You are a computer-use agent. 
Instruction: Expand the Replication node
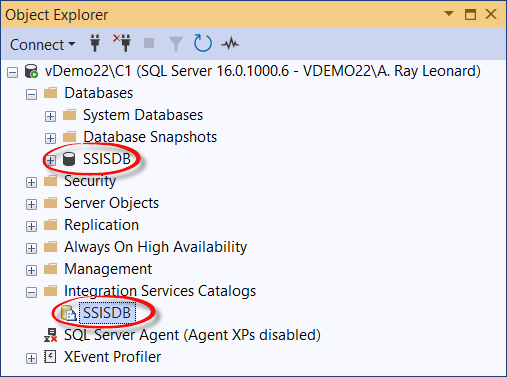31,227
